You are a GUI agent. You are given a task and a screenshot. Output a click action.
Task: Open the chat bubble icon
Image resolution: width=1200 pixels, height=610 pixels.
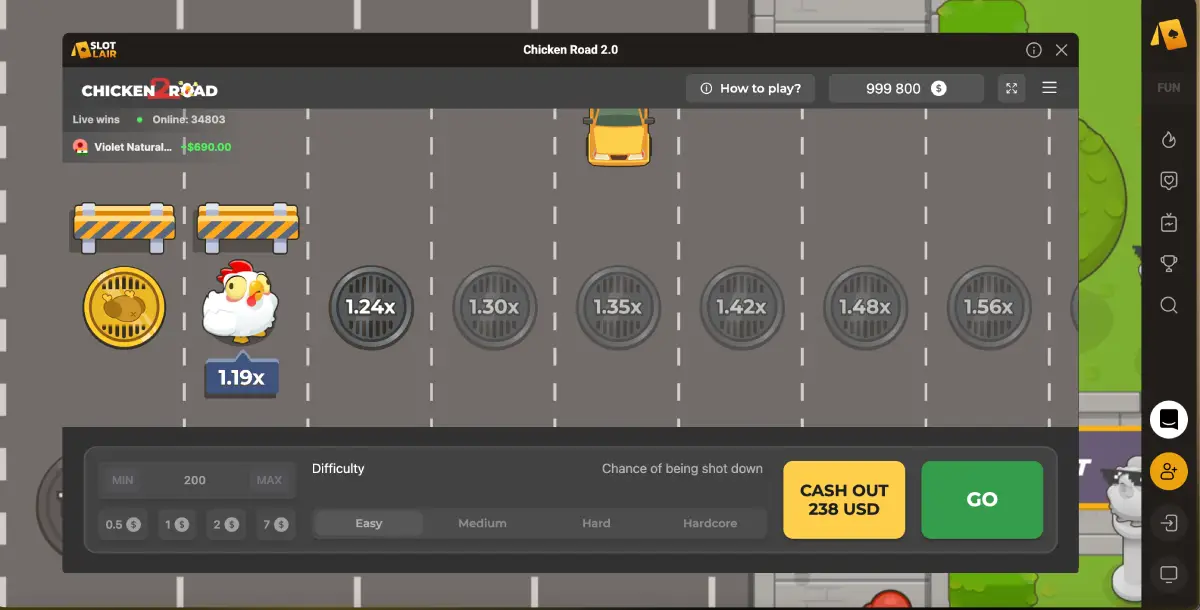(x=1168, y=419)
